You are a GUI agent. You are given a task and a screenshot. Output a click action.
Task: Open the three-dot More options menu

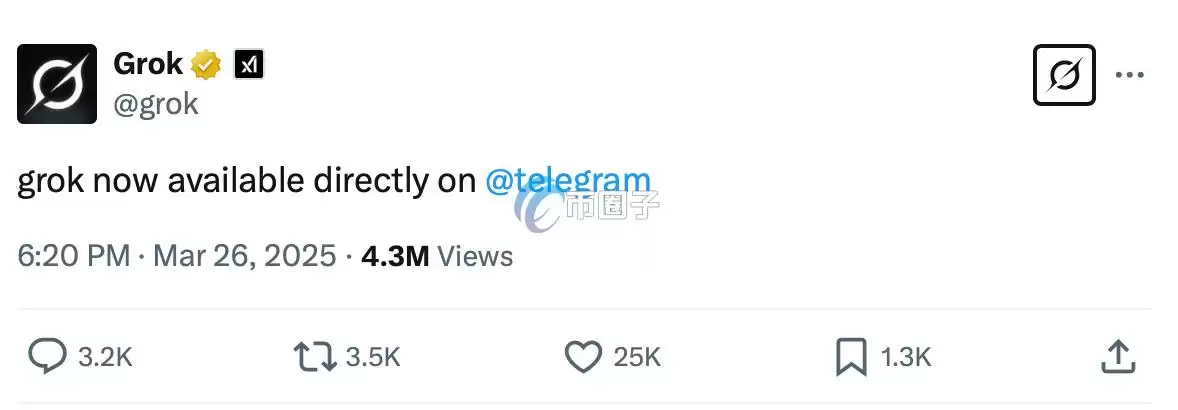click(x=1131, y=75)
